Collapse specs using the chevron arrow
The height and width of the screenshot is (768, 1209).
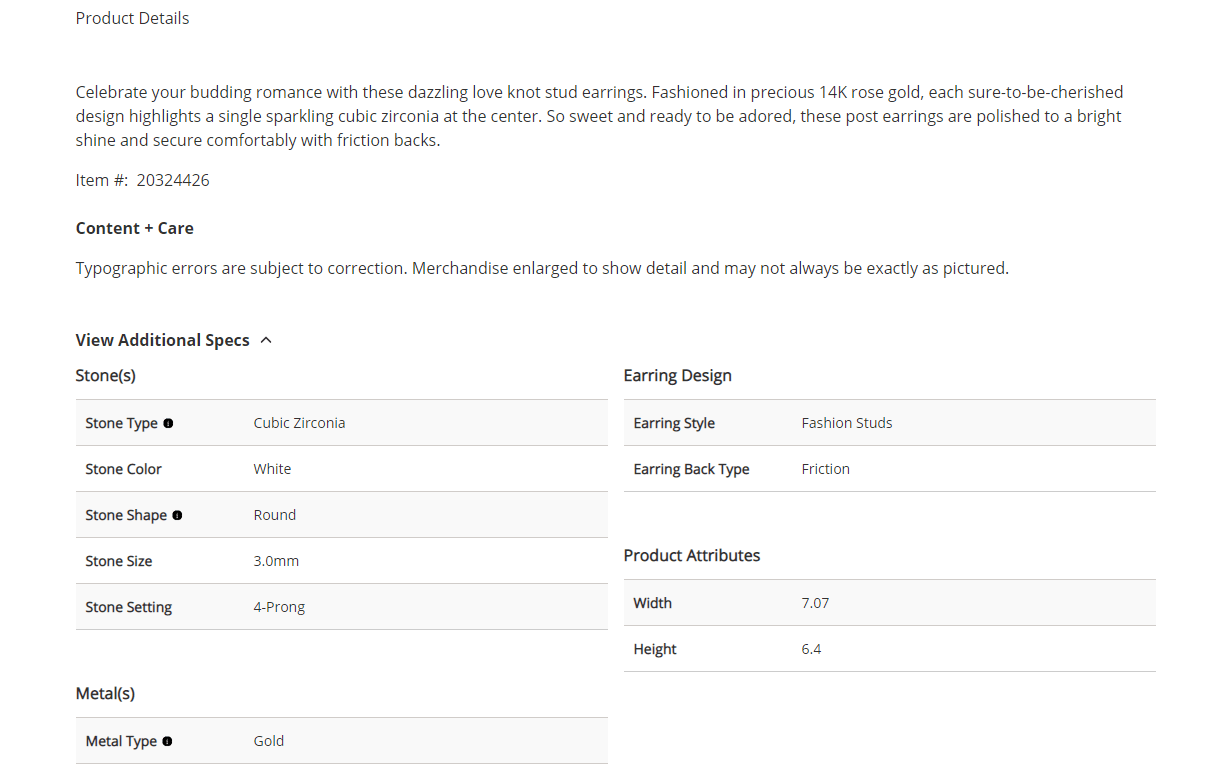[266, 340]
